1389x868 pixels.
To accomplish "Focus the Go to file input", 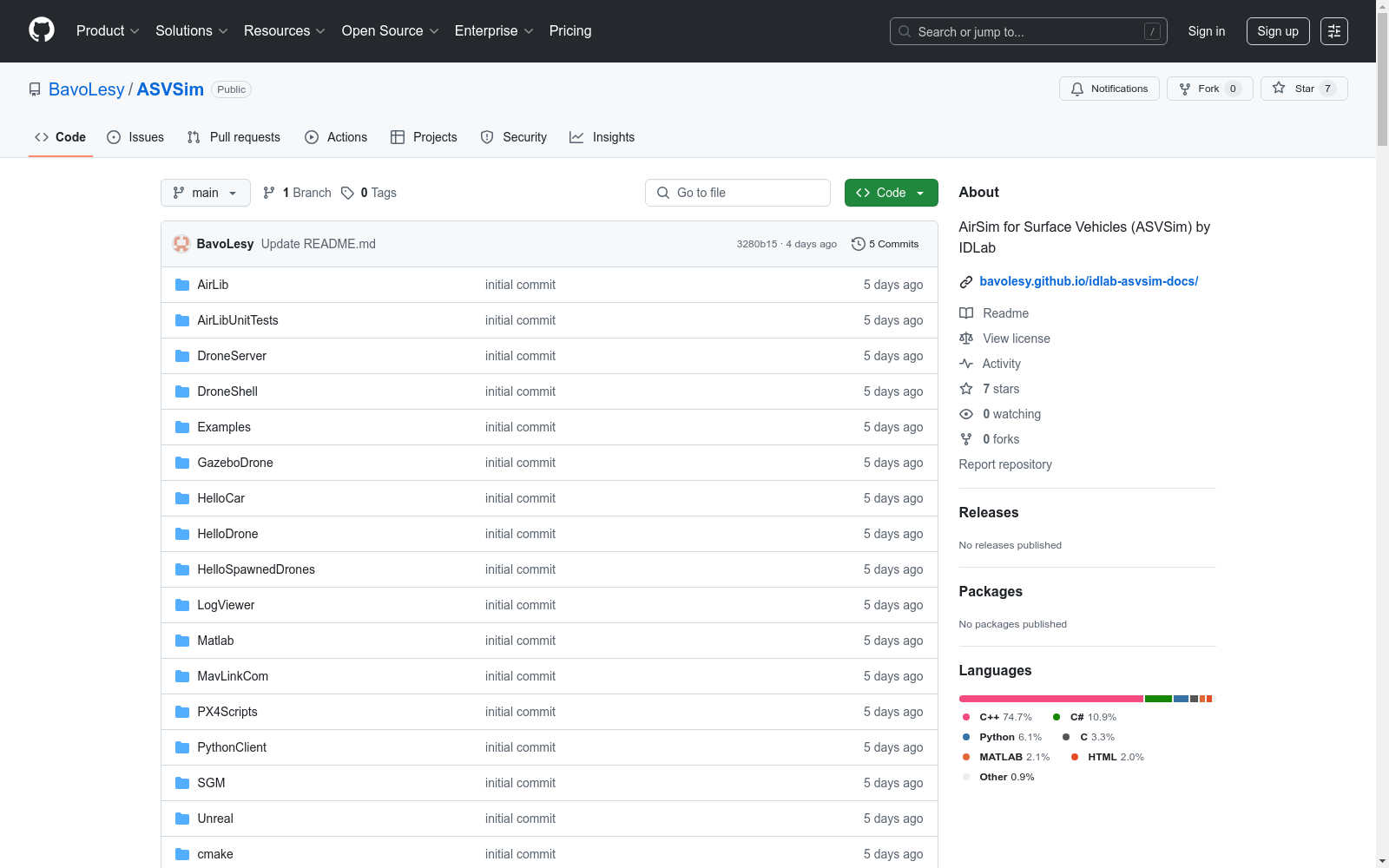I will pyautogui.click(x=738, y=193).
